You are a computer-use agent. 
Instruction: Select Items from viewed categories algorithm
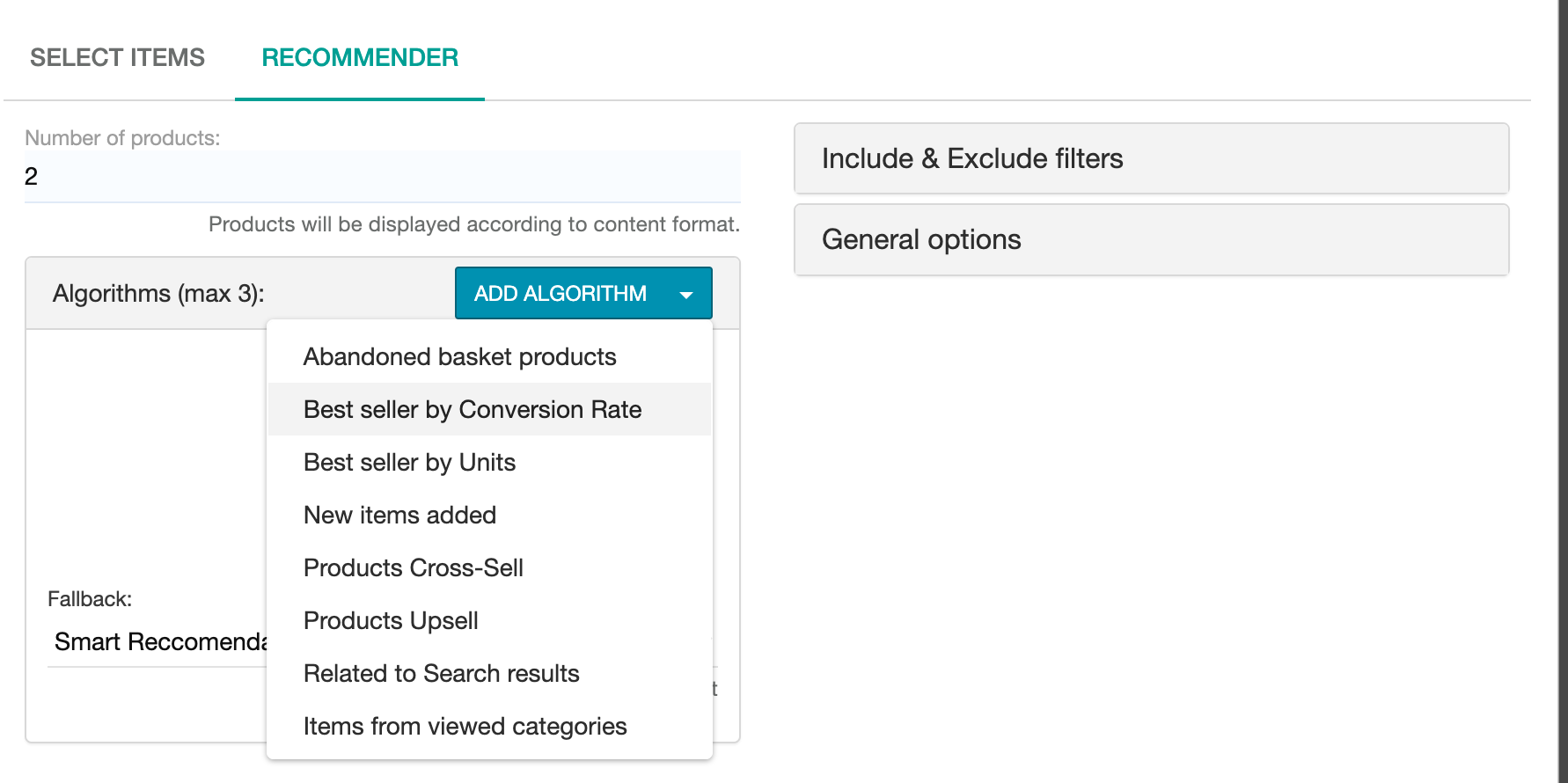tap(465, 726)
